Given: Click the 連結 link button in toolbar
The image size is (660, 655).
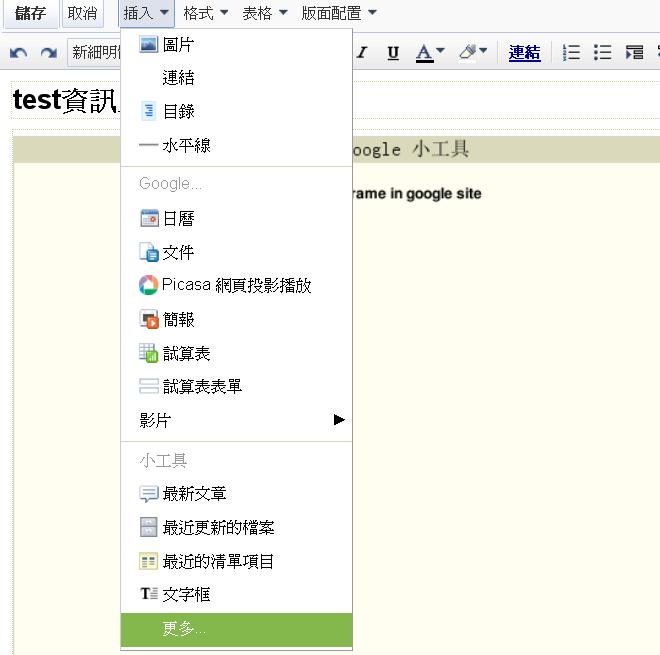Looking at the screenshot, I should (524, 53).
